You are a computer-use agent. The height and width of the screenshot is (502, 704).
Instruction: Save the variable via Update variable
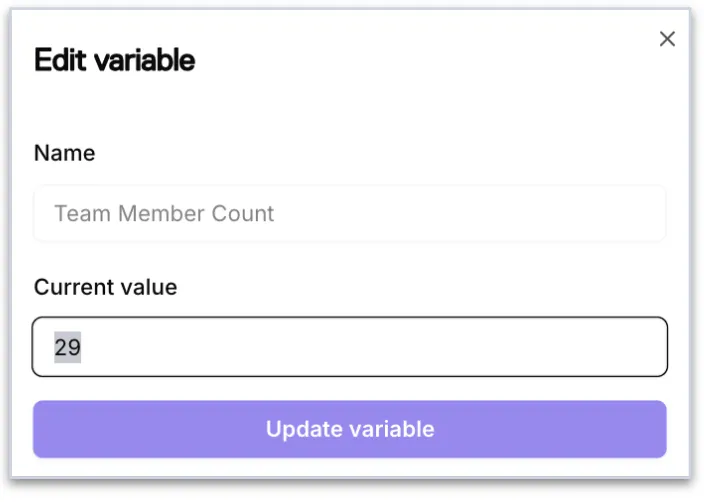click(349, 429)
